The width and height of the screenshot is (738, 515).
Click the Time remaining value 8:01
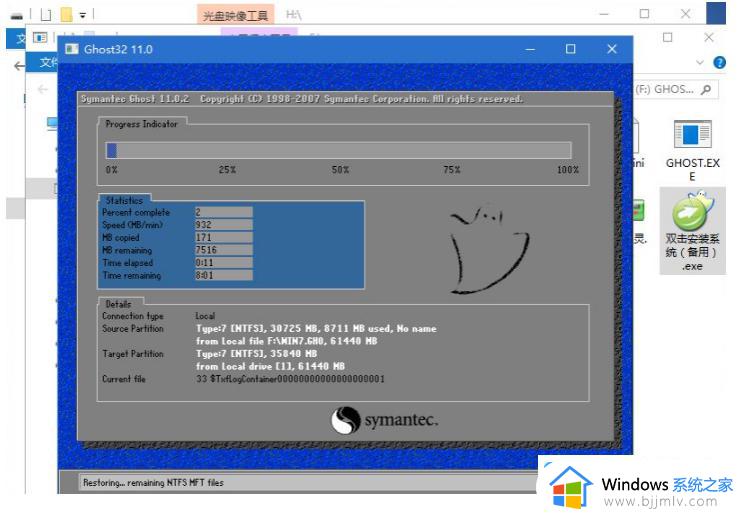click(x=224, y=275)
